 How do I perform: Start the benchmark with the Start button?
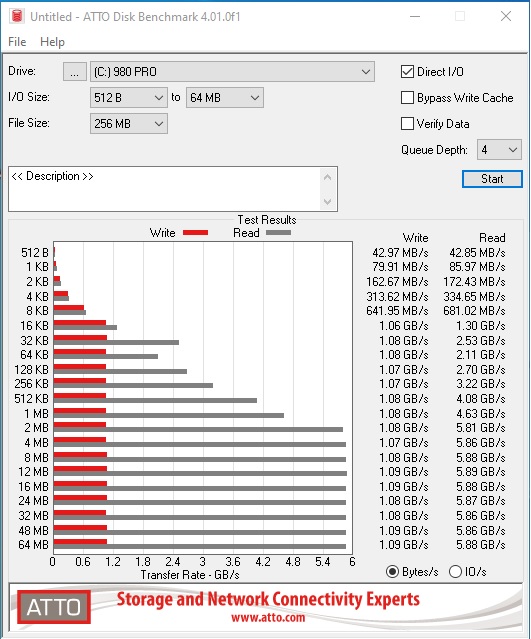click(x=492, y=179)
